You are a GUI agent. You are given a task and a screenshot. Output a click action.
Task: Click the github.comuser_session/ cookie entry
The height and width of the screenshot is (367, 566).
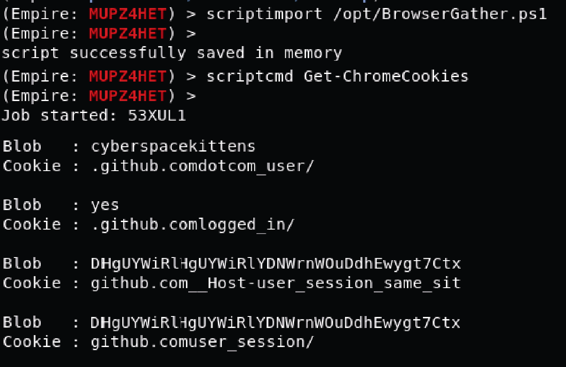[203, 342]
